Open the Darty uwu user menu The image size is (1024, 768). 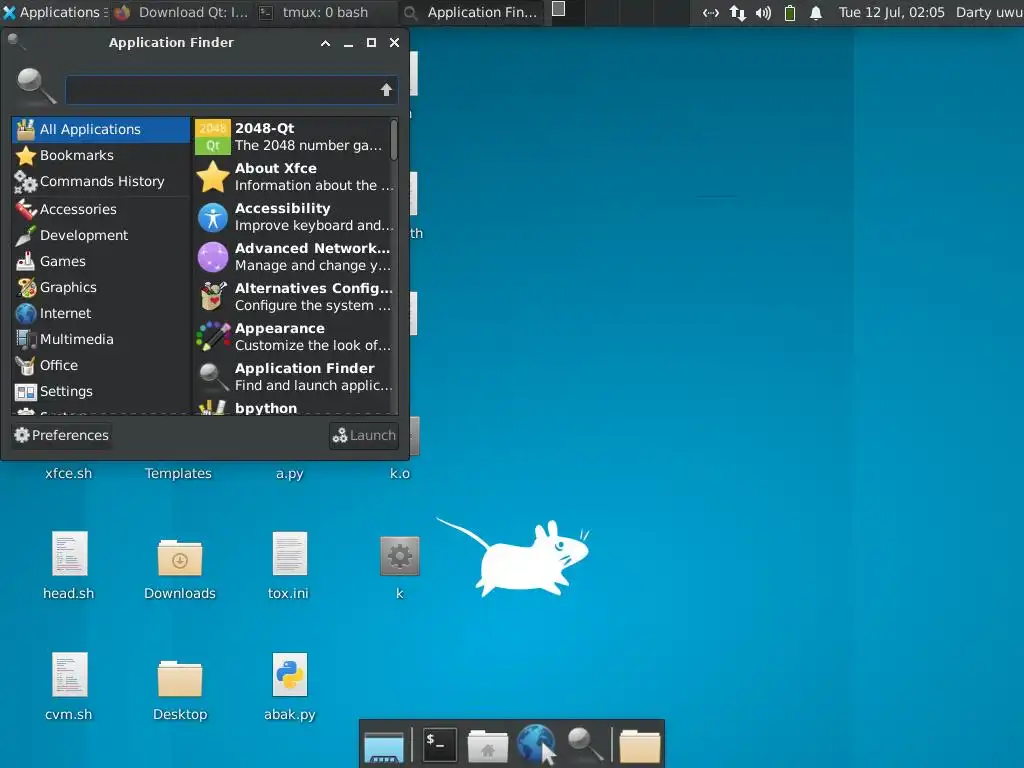coord(989,12)
